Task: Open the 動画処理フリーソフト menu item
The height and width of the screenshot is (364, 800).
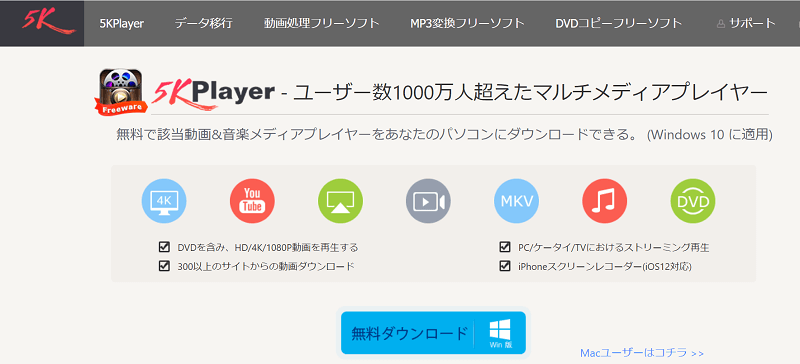Action: coord(321,23)
